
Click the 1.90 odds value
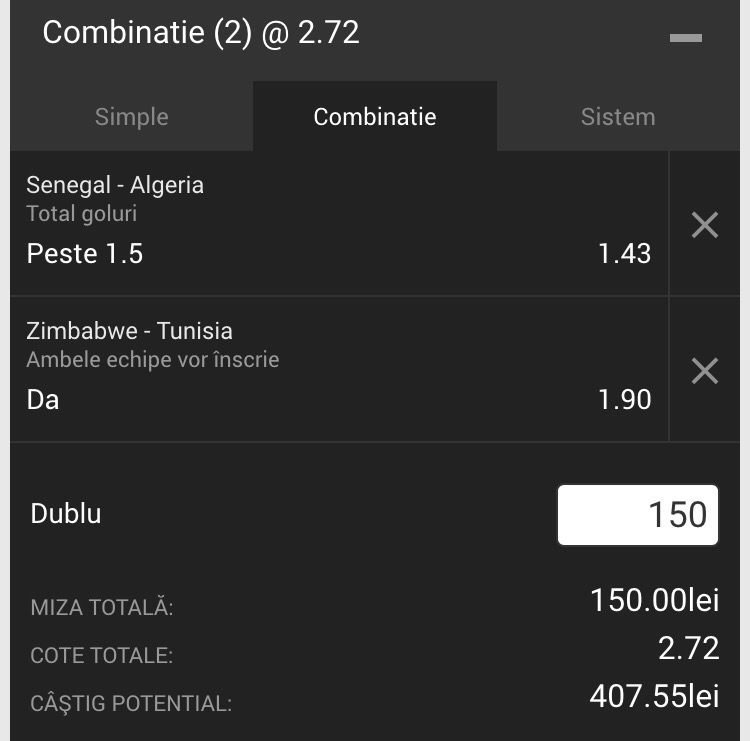coord(625,399)
